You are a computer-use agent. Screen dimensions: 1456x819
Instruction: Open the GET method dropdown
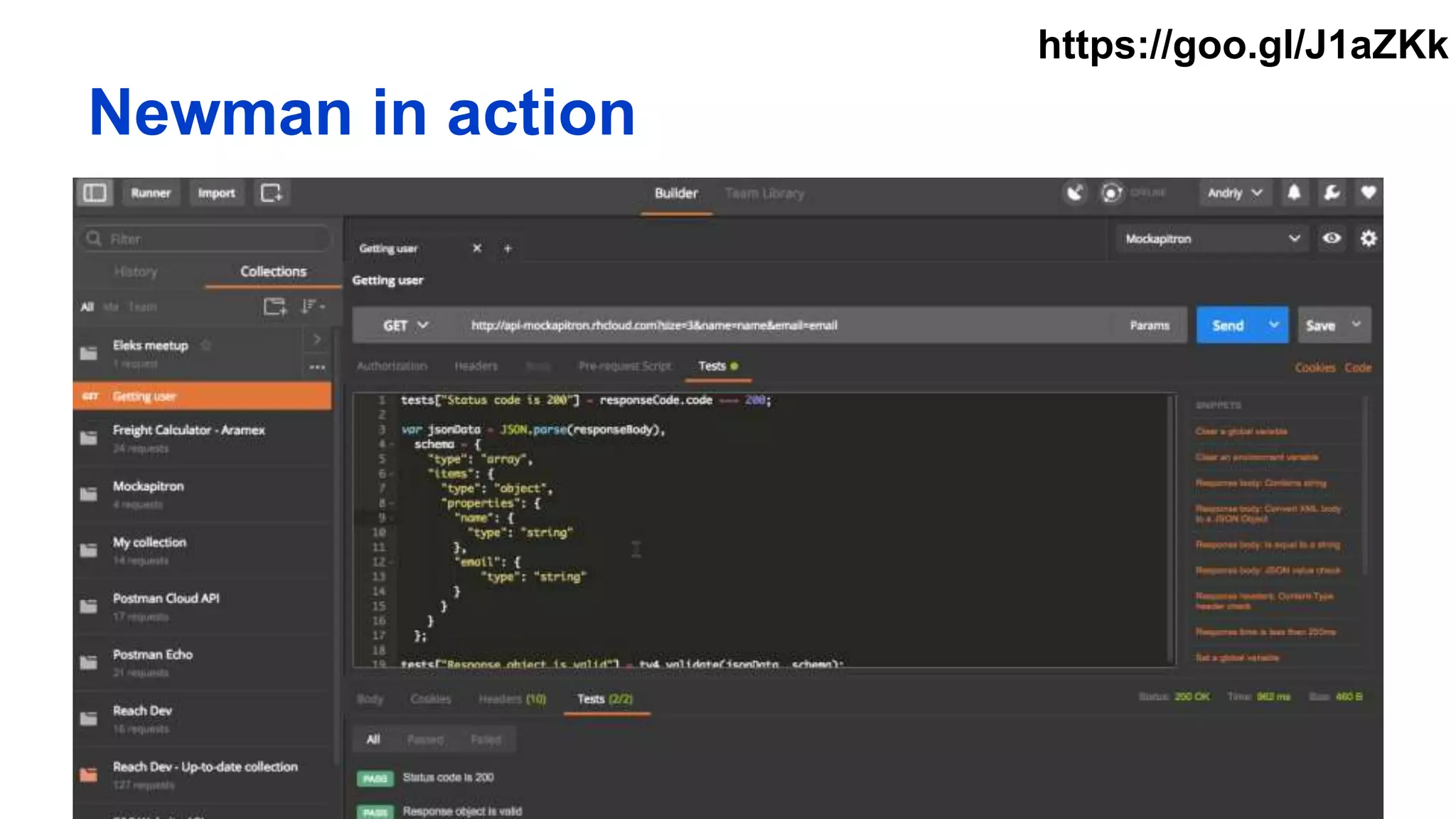tap(405, 326)
